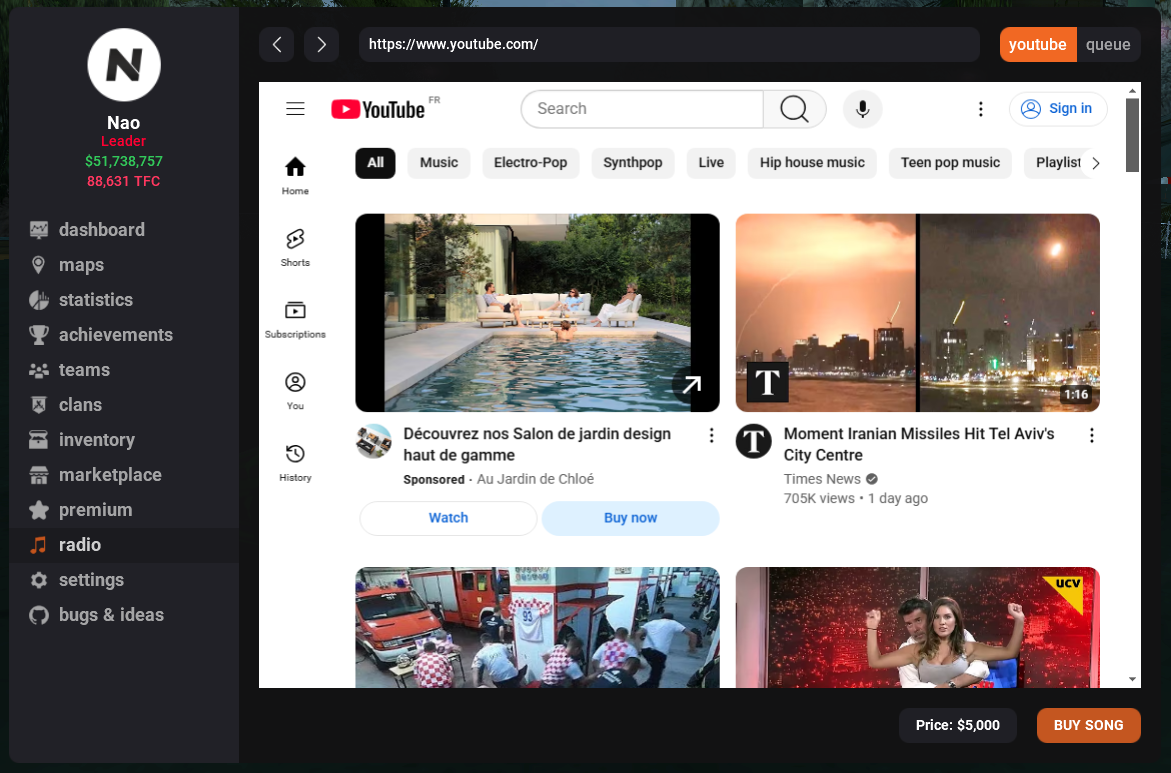Open Découvrez nos Salon de jardin title
This screenshot has height=773, width=1171.
(537, 444)
